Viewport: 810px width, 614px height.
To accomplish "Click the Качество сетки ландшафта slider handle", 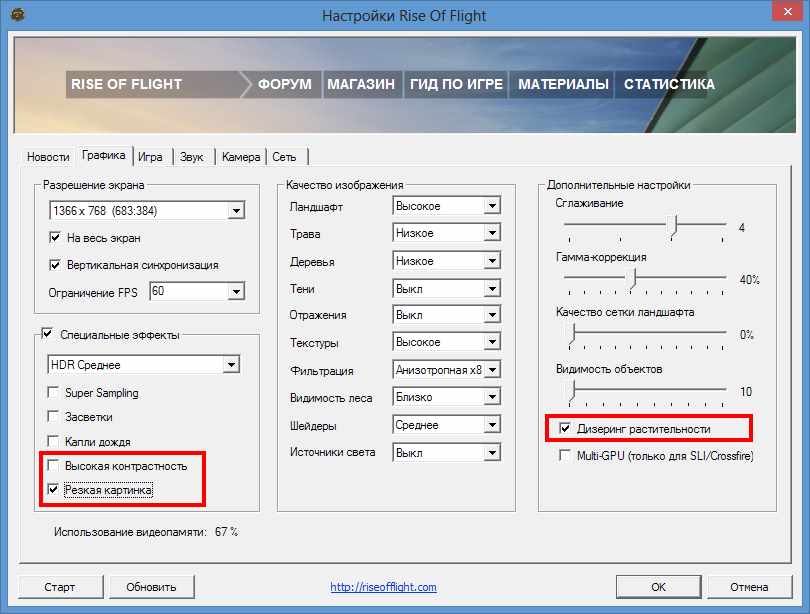I will [572, 336].
